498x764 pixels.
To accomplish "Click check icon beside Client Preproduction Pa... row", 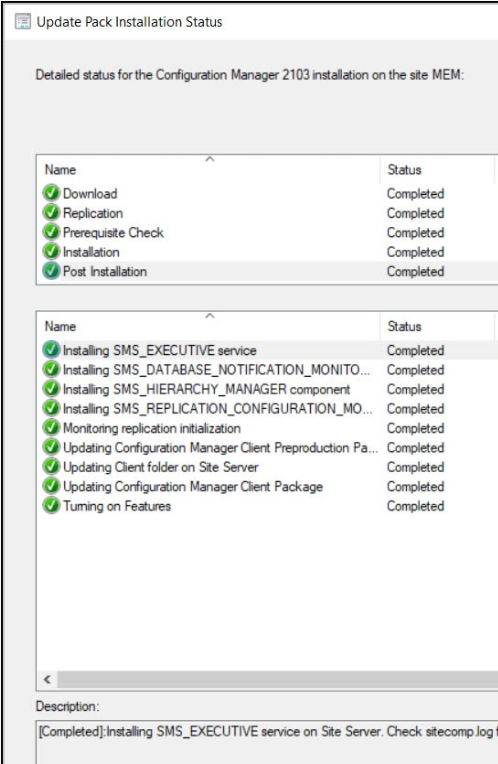I will [51, 448].
